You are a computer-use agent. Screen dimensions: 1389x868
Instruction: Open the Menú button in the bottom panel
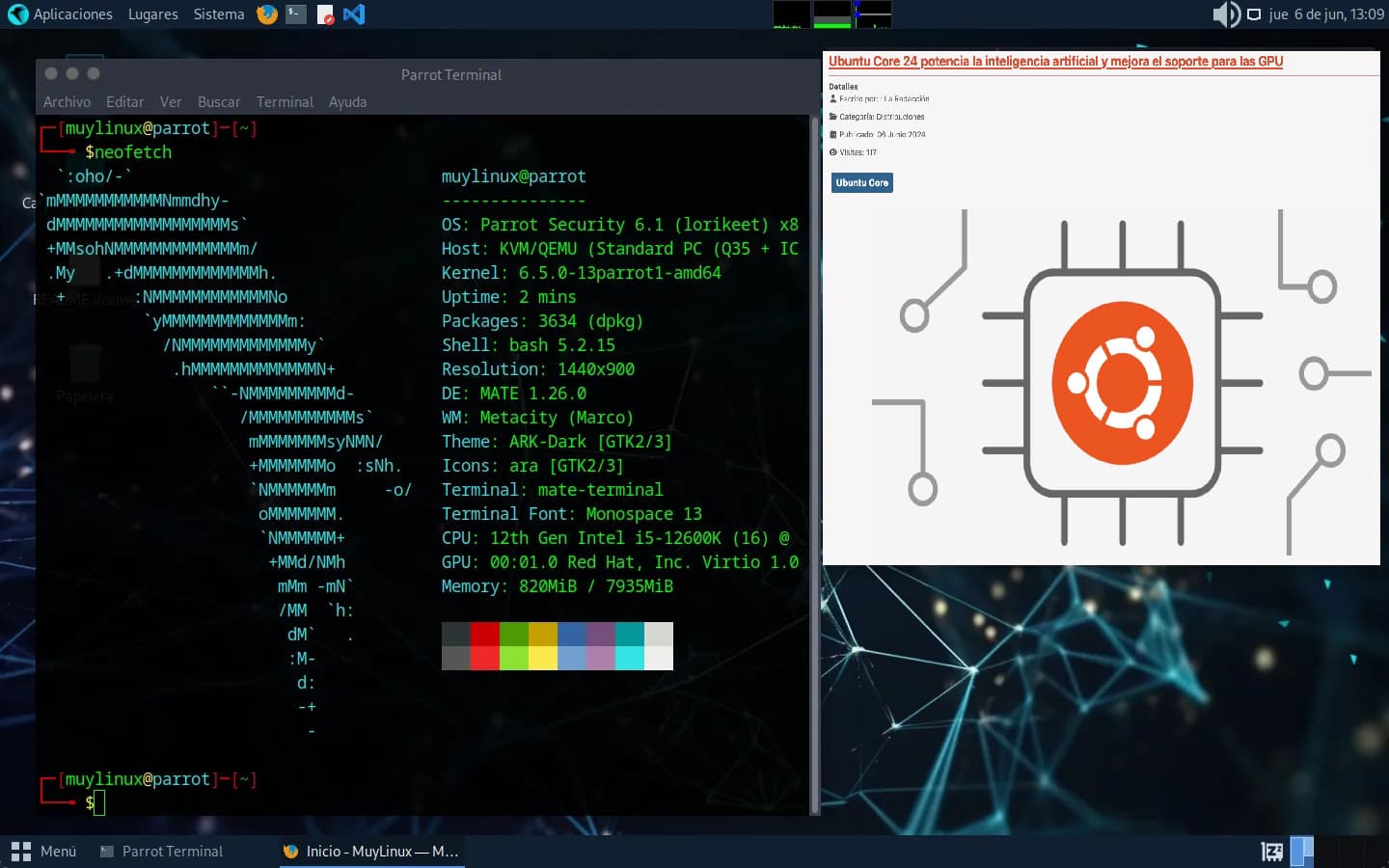point(43,852)
